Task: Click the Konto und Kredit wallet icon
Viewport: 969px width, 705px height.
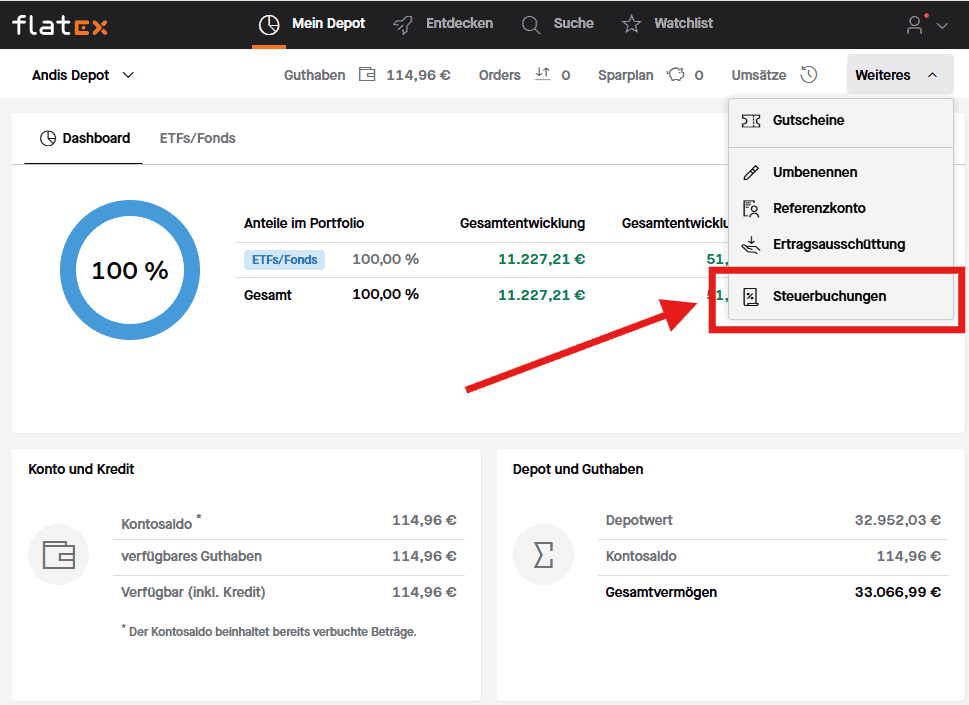Action: click(x=59, y=554)
